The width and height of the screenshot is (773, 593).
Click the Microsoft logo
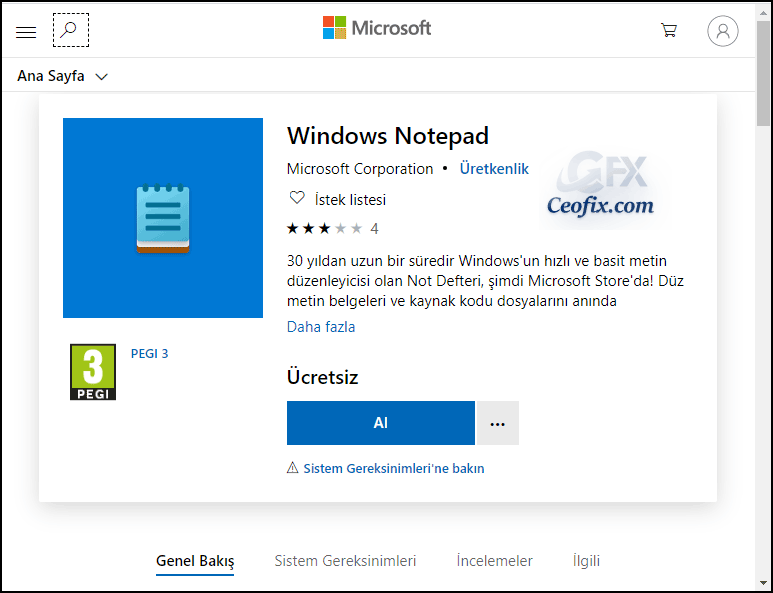377,28
